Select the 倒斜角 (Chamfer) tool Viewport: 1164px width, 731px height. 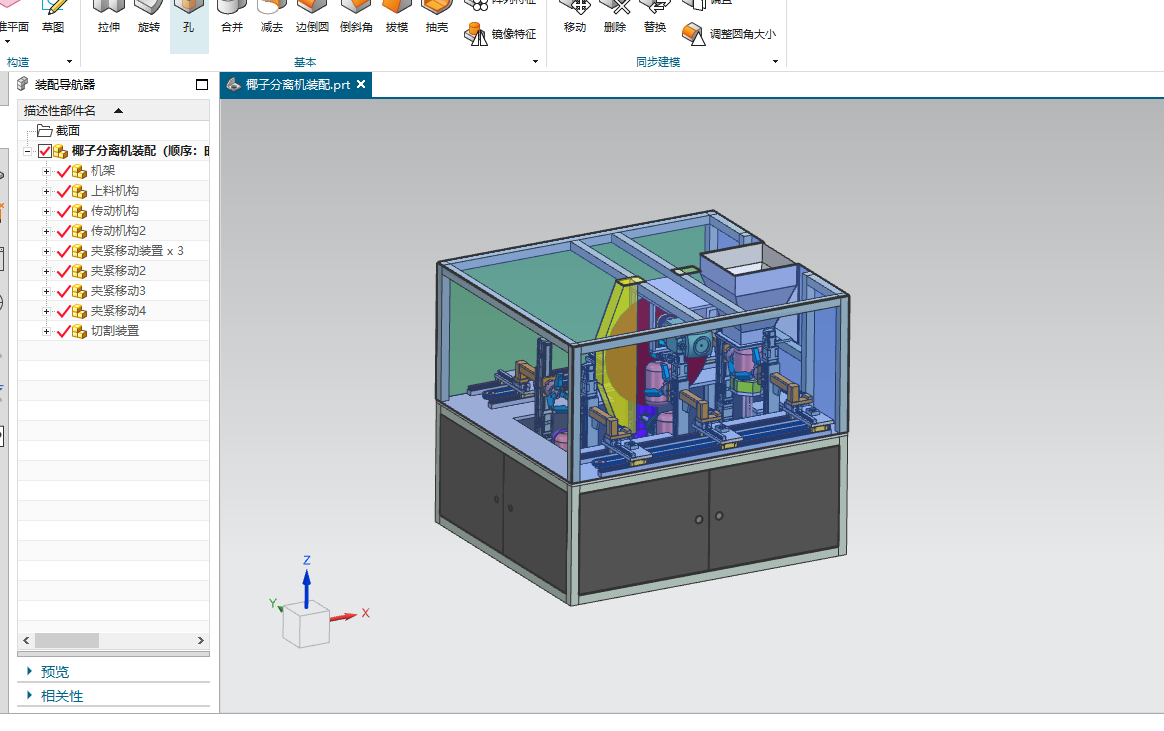pos(356,18)
